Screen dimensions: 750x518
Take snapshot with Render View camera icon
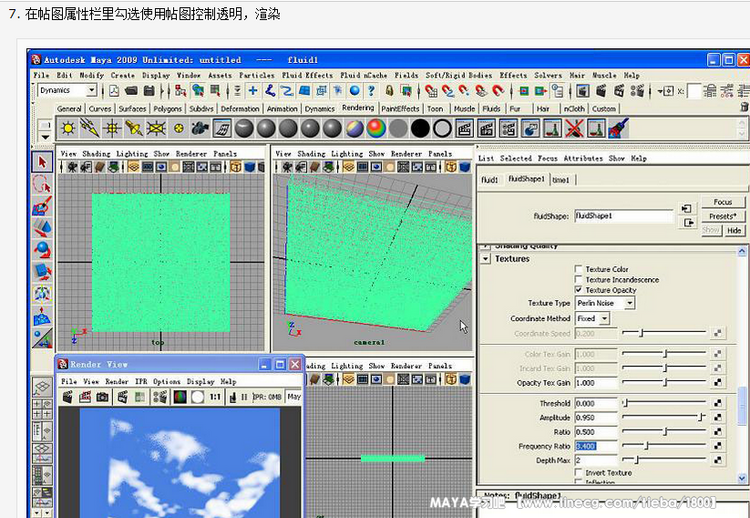pos(102,397)
